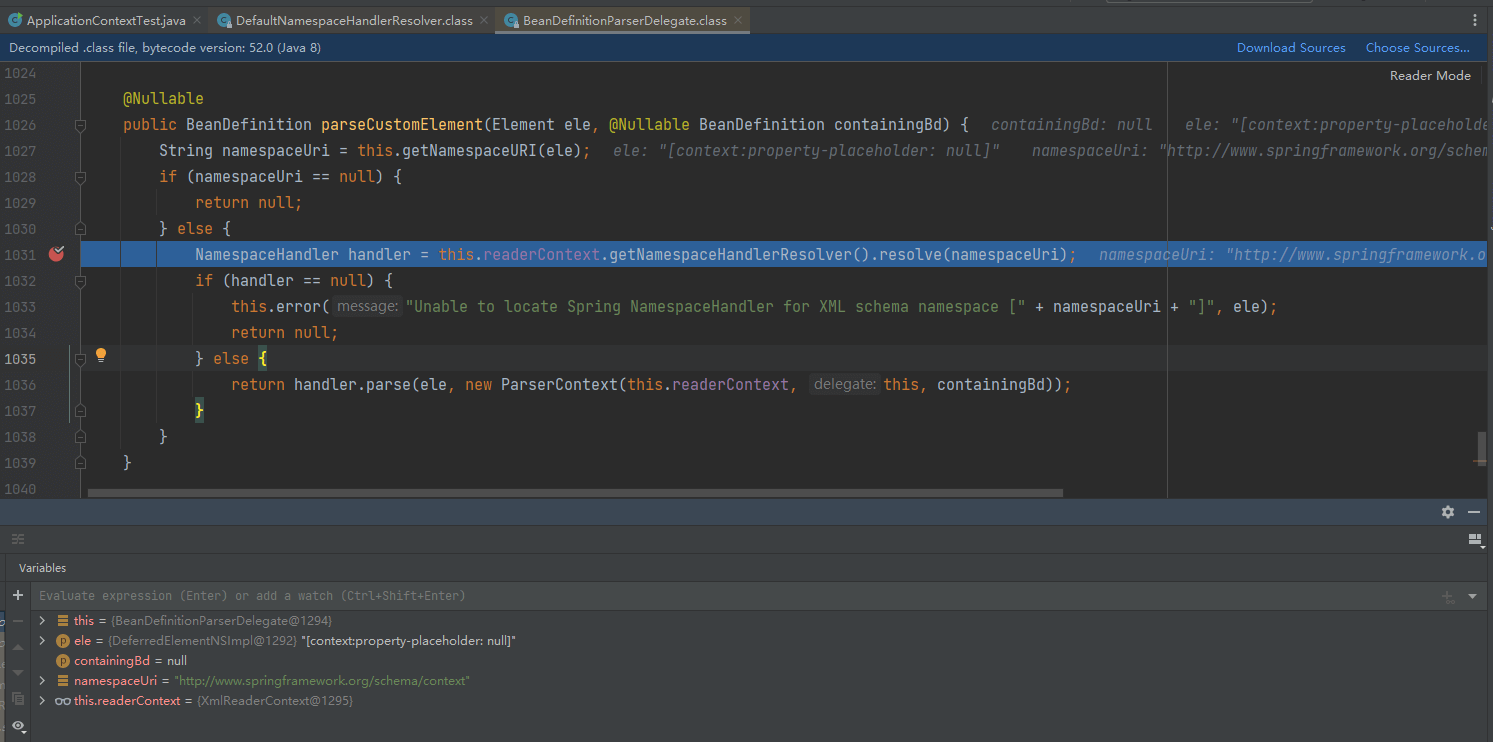Hide the debug tool window with minimize icon
This screenshot has height=742, width=1493.
pyautogui.click(x=1473, y=512)
